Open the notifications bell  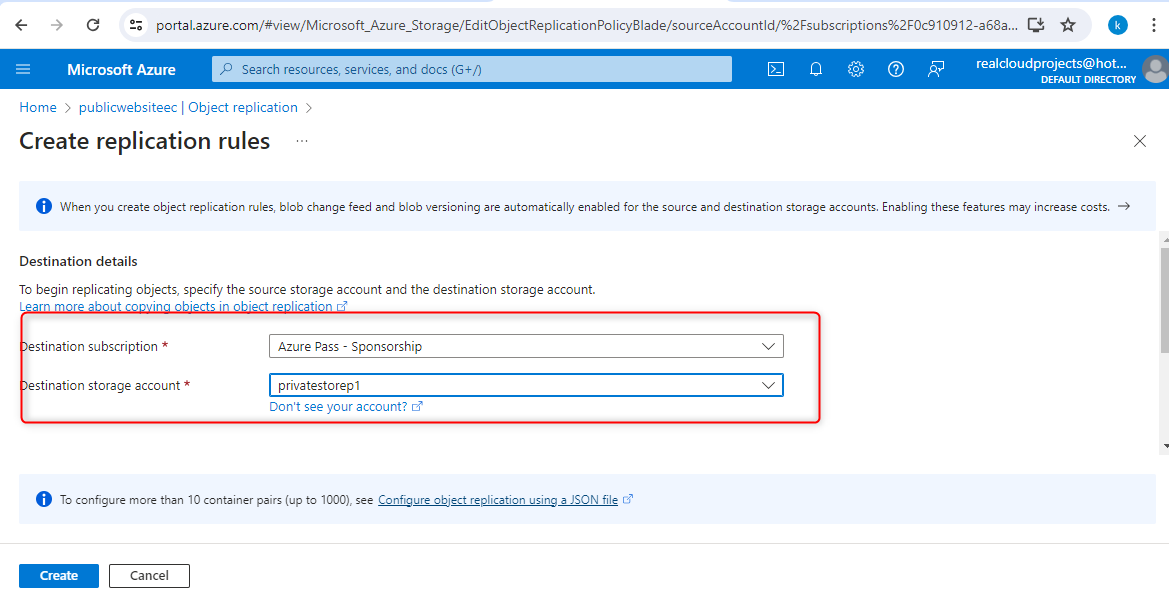point(816,69)
